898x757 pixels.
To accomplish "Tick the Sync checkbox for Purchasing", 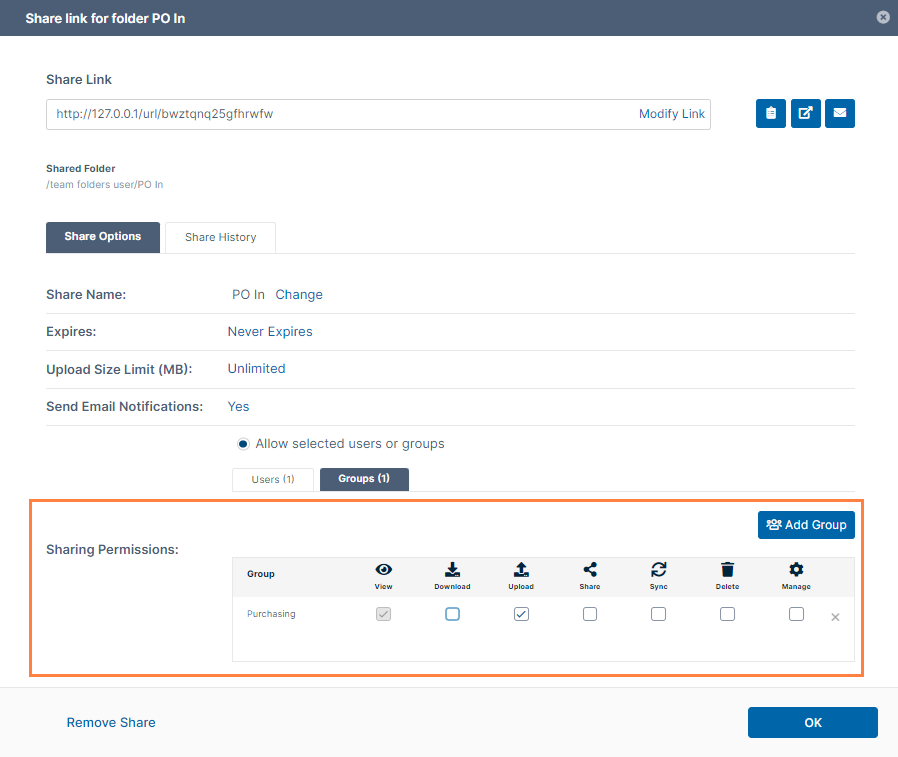I will [658, 614].
